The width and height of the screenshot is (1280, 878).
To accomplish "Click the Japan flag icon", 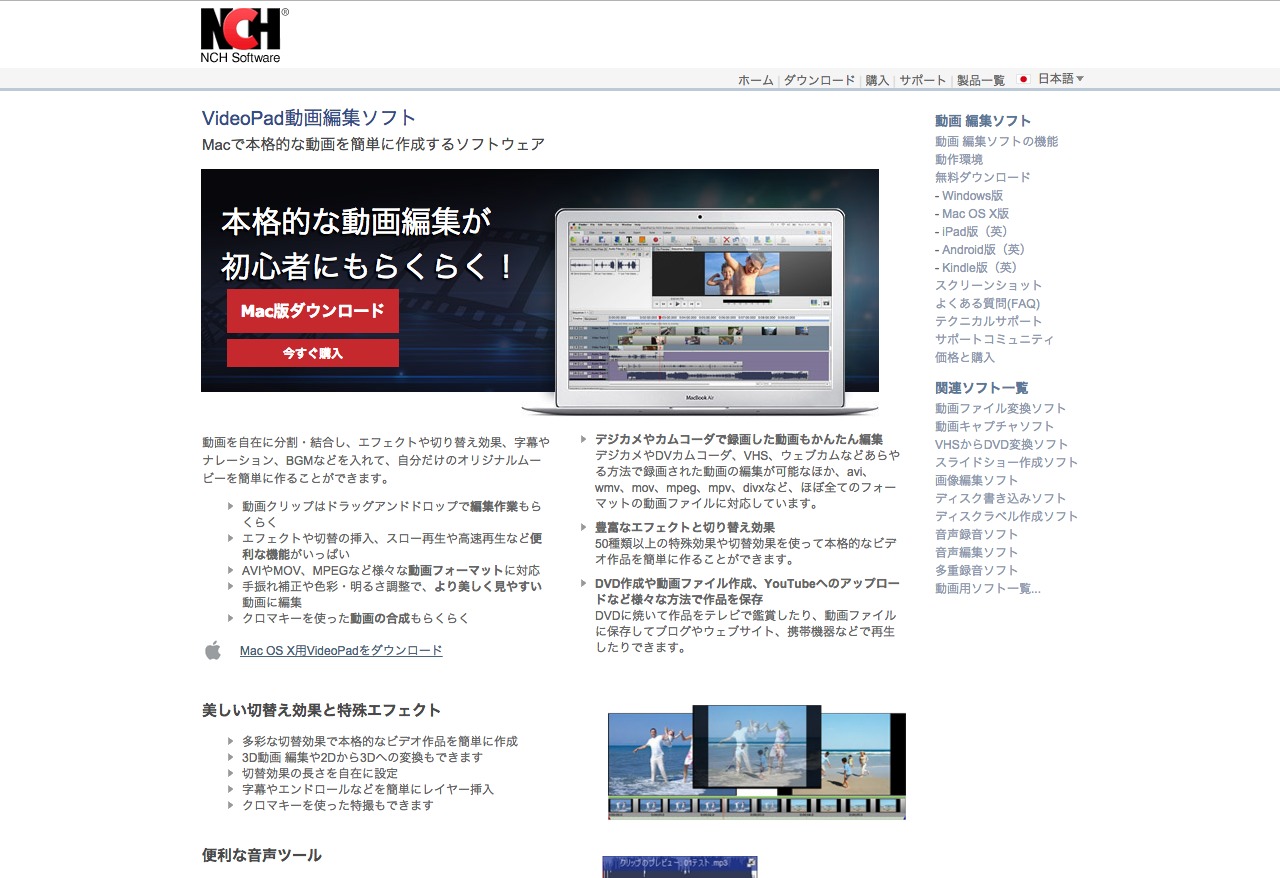I will pyautogui.click(x=1023, y=79).
